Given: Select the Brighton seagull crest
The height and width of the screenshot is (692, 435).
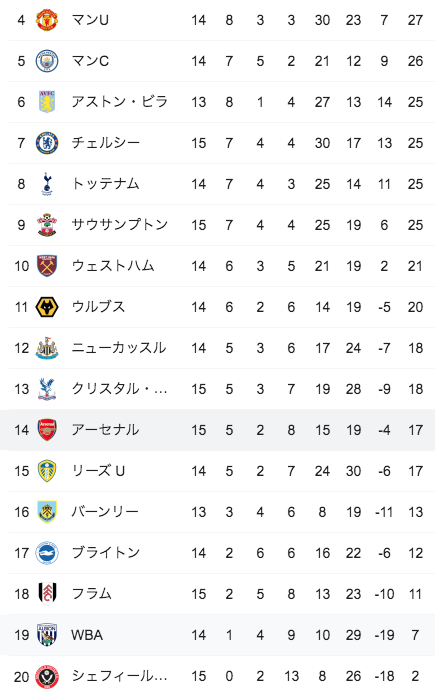Looking at the screenshot, I should [x=47, y=553].
